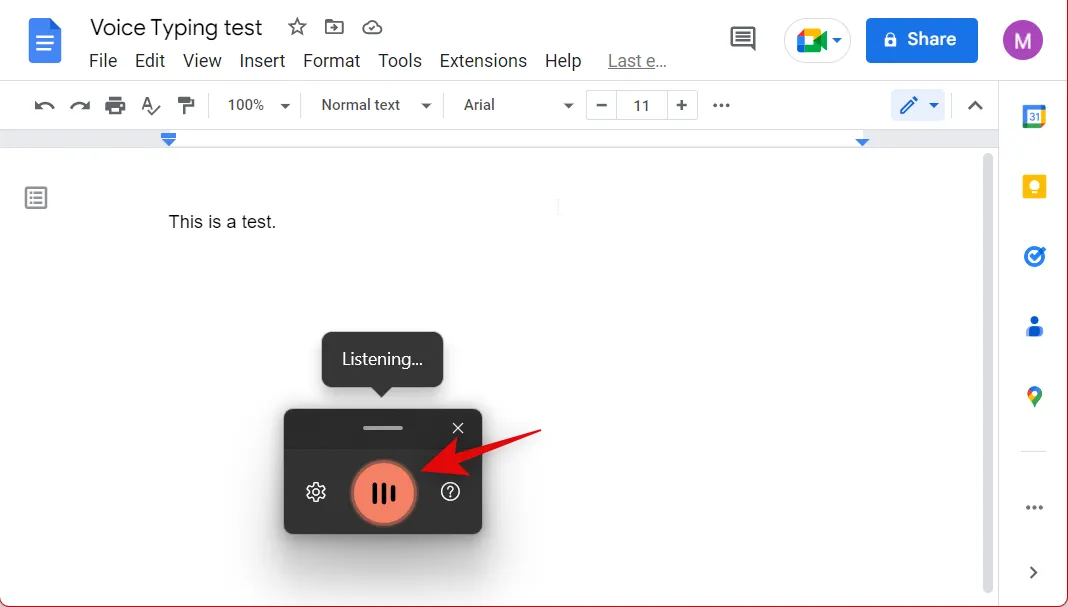This screenshot has width=1068, height=607.
Task: Open voice typing settings gear
Action: pyautogui.click(x=315, y=492)
